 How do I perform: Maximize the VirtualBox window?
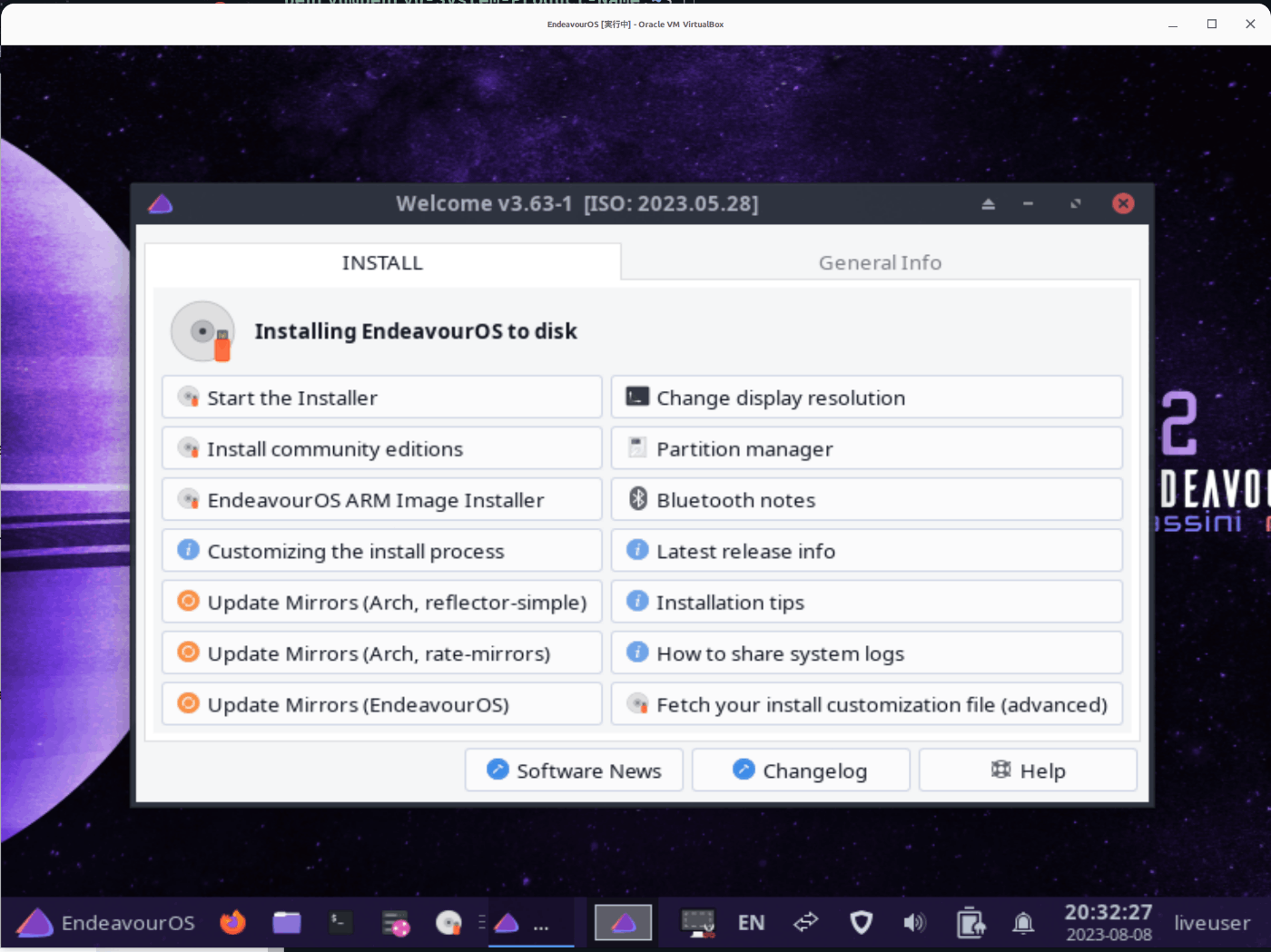tap(1212, 25)
